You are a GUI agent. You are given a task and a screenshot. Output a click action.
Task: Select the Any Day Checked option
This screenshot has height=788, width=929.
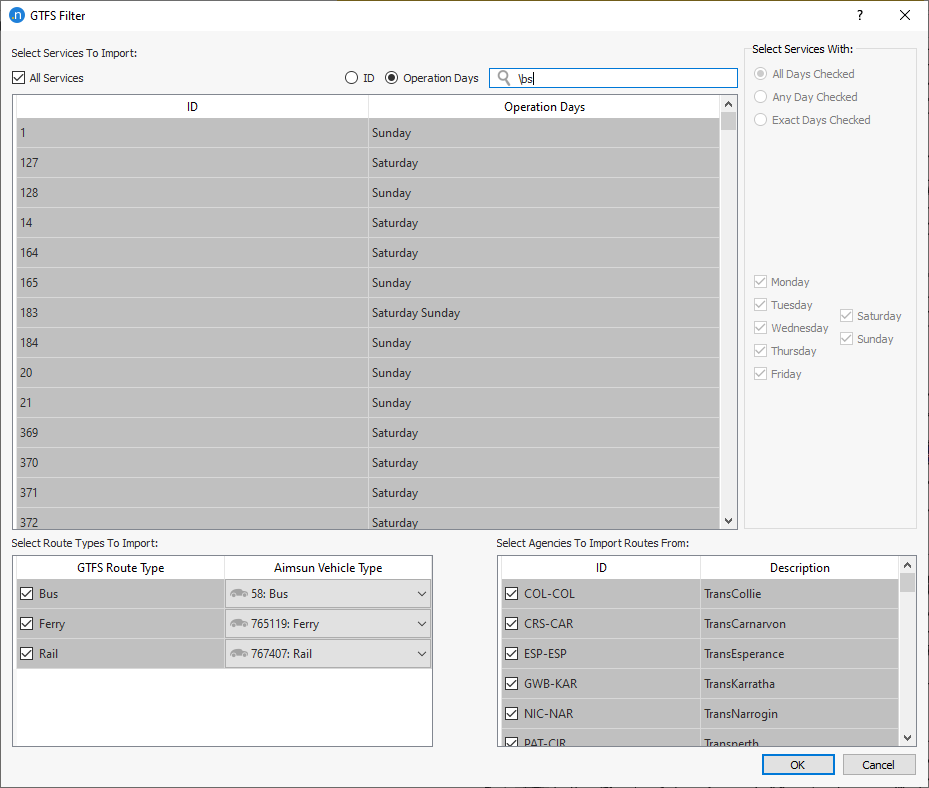pyautogui.click(x=760, y=96)
